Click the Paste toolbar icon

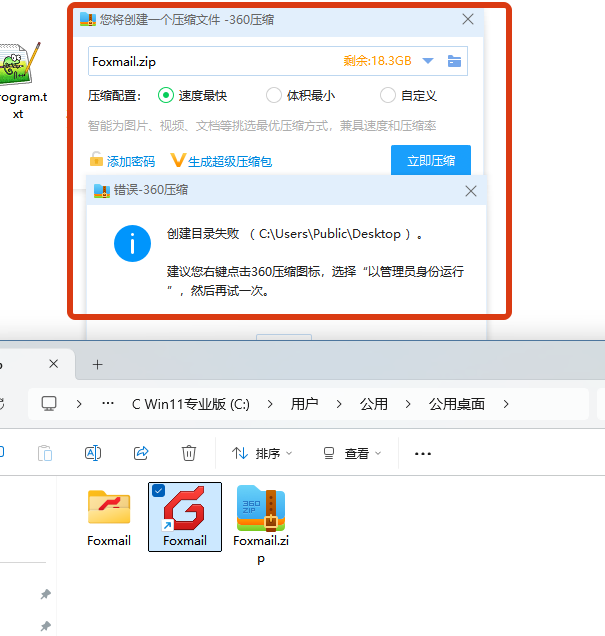(x=45, y=453)
